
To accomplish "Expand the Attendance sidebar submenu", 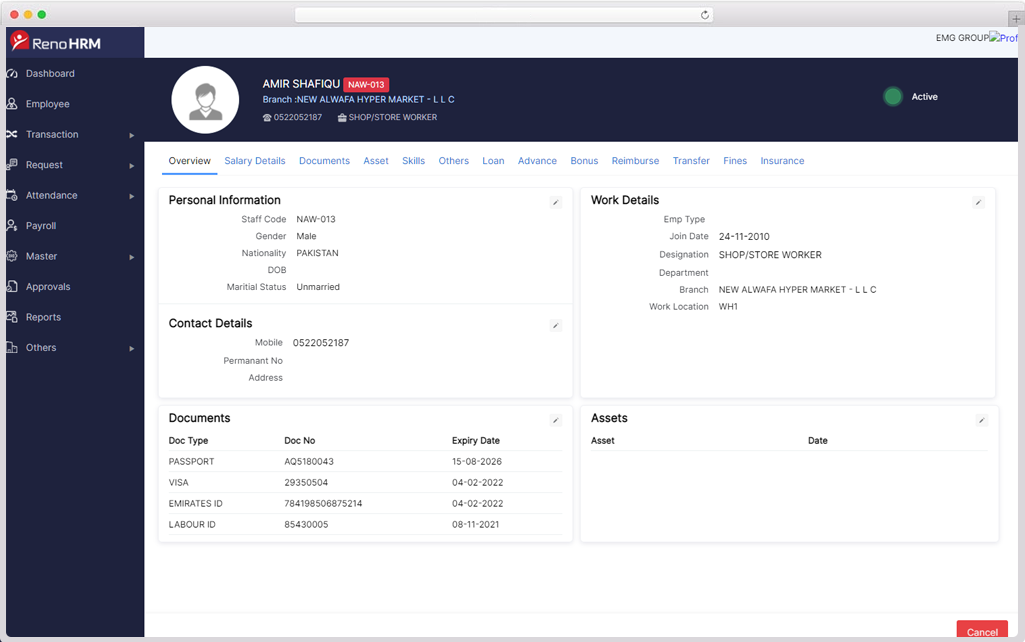I will pyautogui.click(x=131, y=196).
